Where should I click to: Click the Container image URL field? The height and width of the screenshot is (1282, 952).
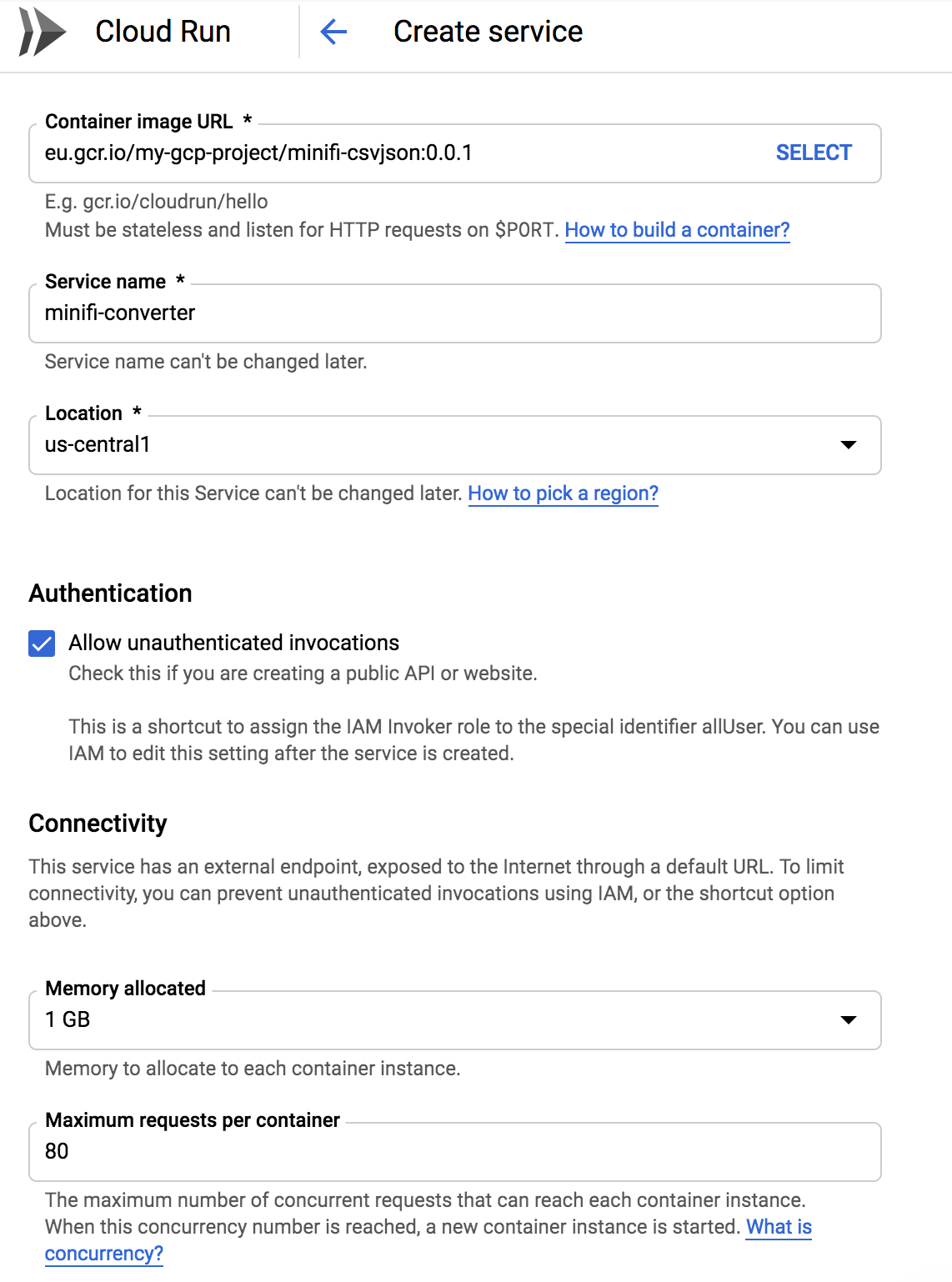400,153
